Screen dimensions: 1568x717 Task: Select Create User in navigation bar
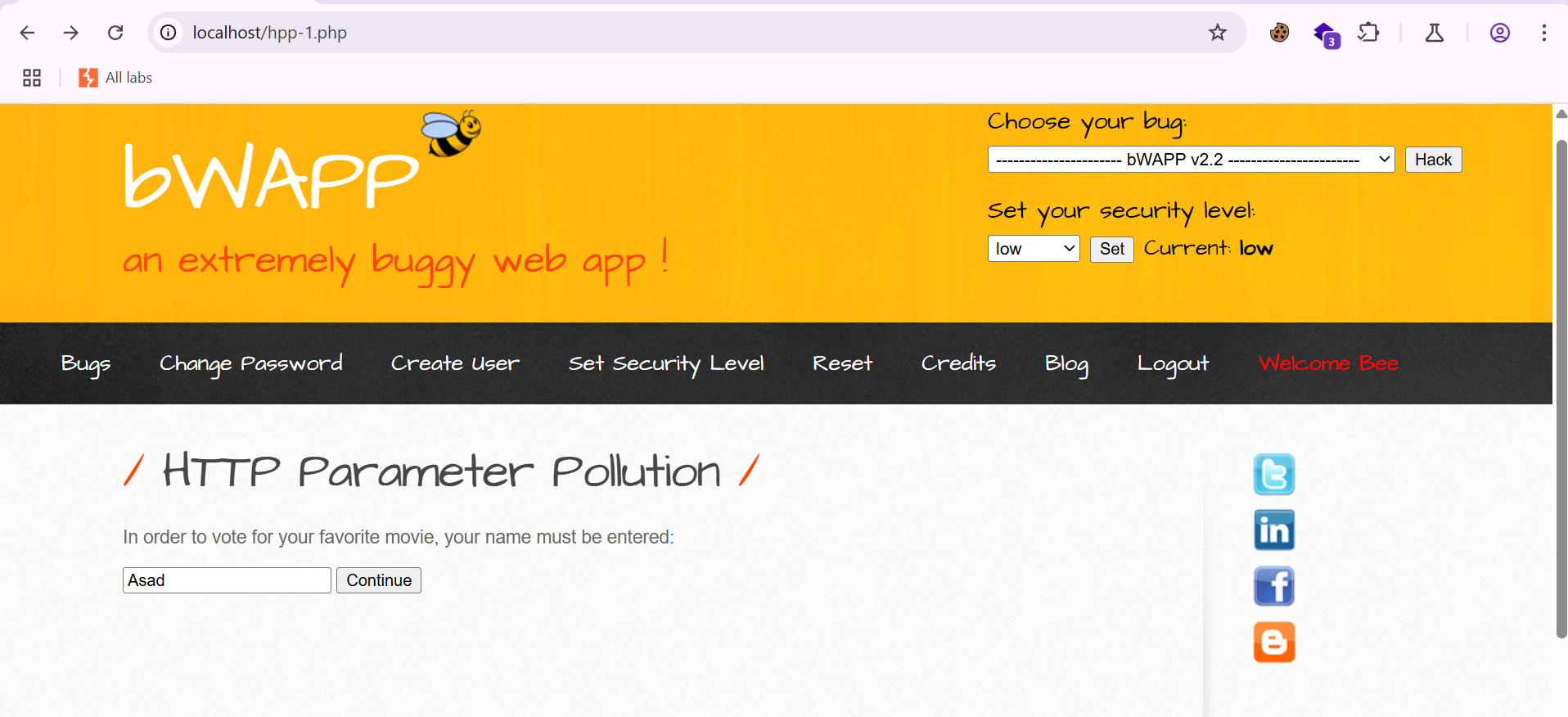point(455,363)
